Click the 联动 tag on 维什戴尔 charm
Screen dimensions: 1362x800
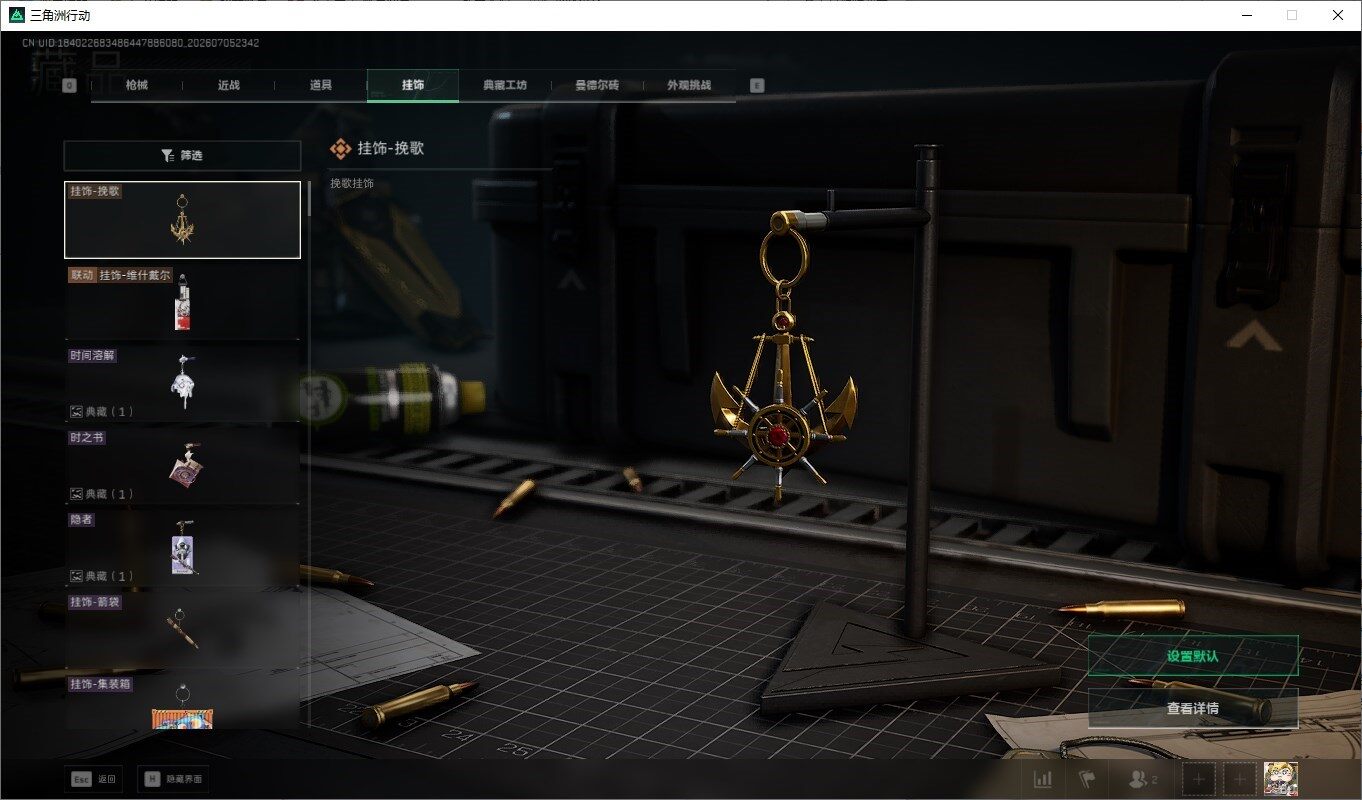pyautogui.click(x=82, y=275)
